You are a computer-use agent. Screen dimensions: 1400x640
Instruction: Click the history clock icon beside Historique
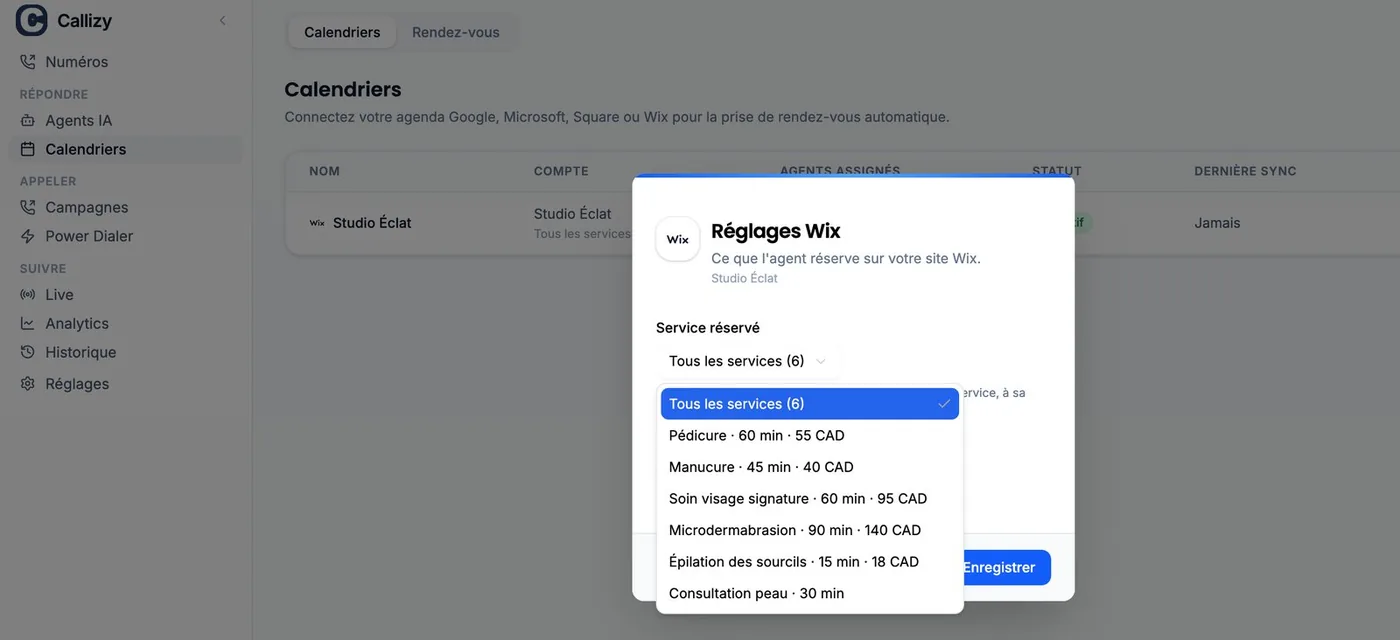pos(28,352)
